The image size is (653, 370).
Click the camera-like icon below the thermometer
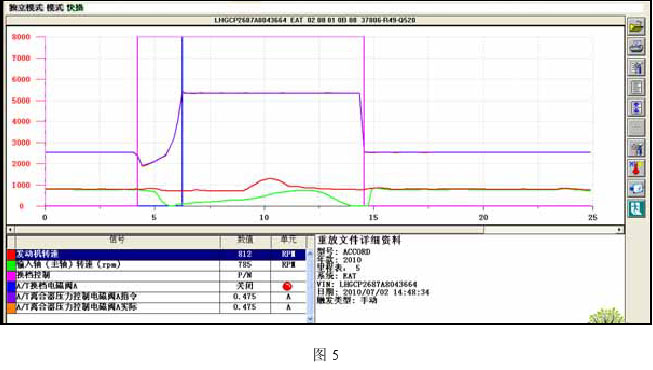pos(636,188)
